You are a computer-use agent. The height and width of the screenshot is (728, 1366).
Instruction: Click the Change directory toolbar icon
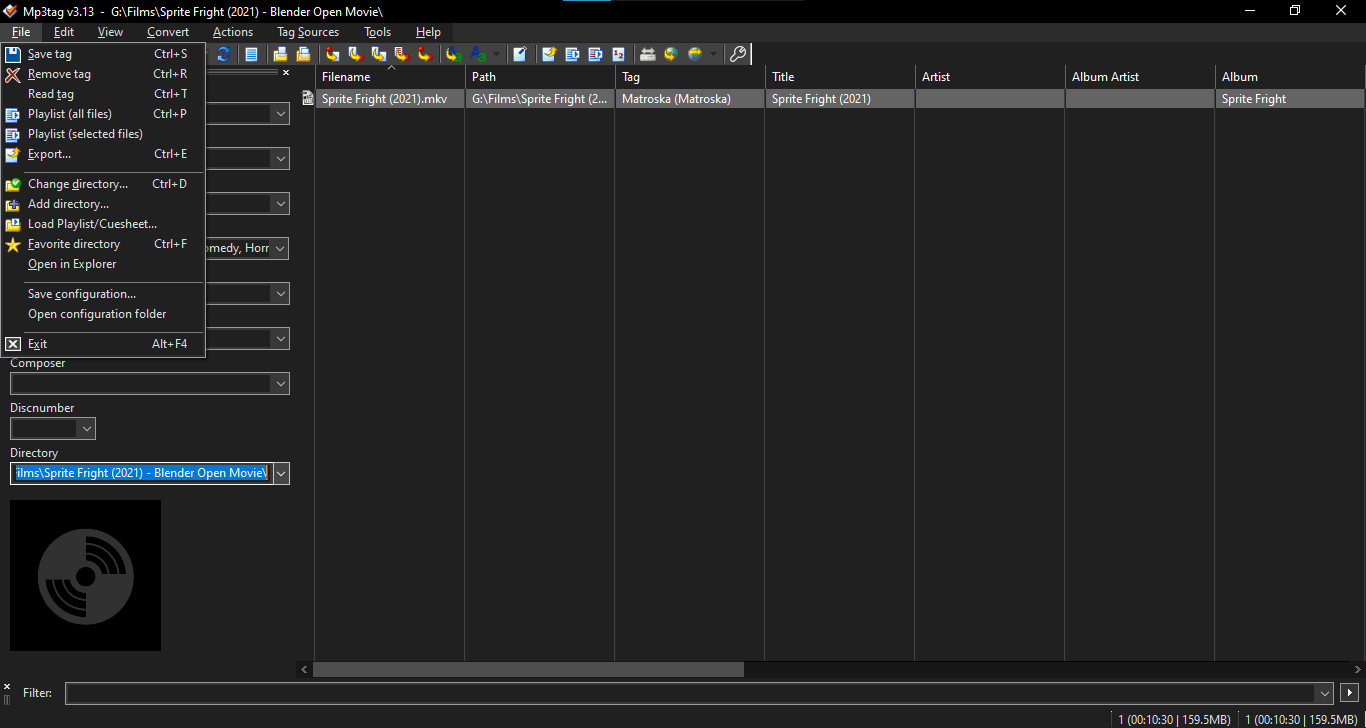click(x=280, y=54)
